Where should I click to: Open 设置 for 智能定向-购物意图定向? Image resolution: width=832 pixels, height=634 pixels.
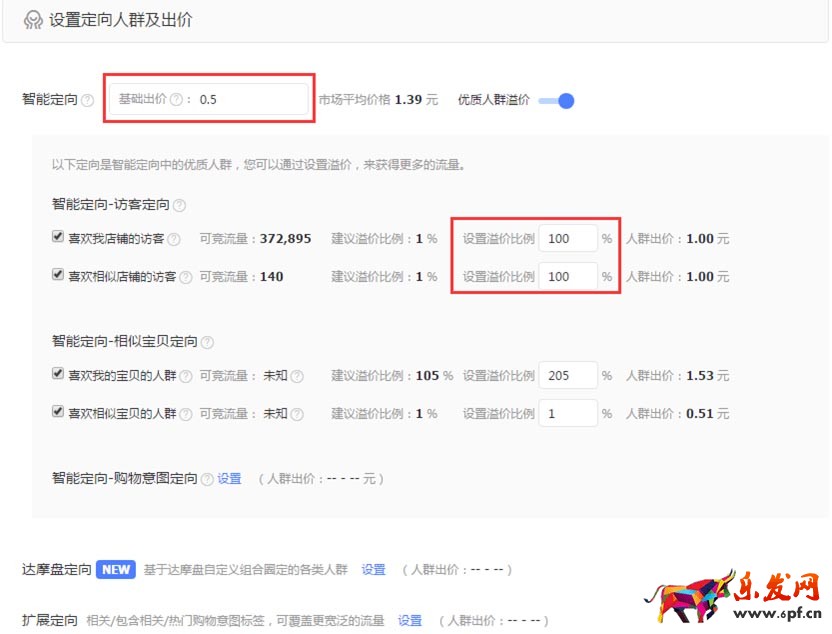point(228,479)
